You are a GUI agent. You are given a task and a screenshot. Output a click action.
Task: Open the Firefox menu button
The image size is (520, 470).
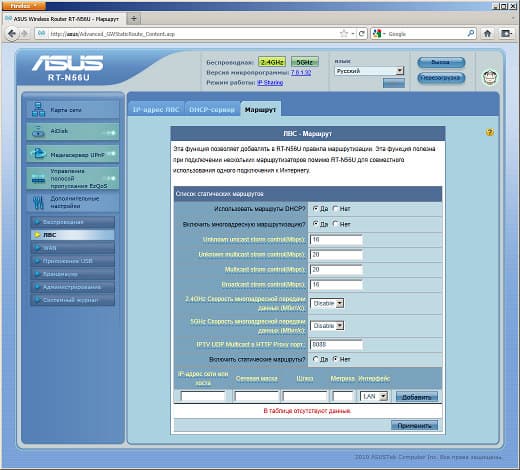pos(24,6)
